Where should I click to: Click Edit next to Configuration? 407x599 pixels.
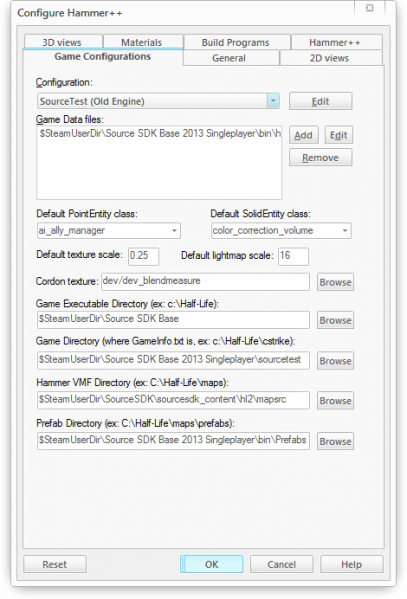320,101
